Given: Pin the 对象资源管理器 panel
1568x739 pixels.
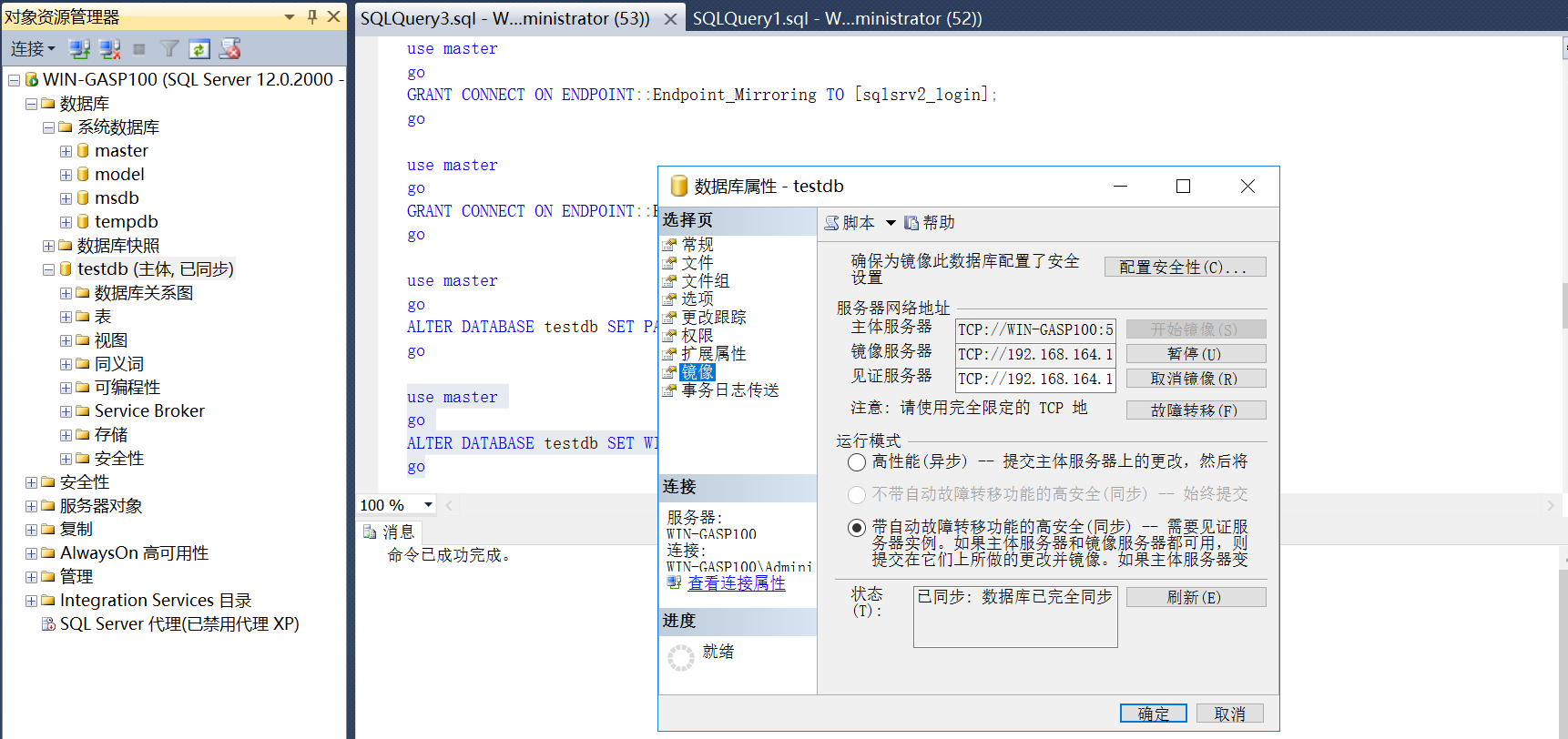Looking at the screenshot, I should (312, 16).
